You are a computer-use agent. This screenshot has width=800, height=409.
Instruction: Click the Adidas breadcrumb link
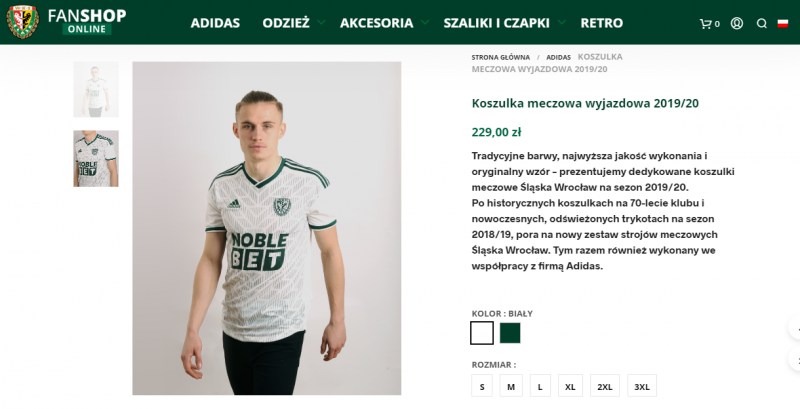pos(558,57)
